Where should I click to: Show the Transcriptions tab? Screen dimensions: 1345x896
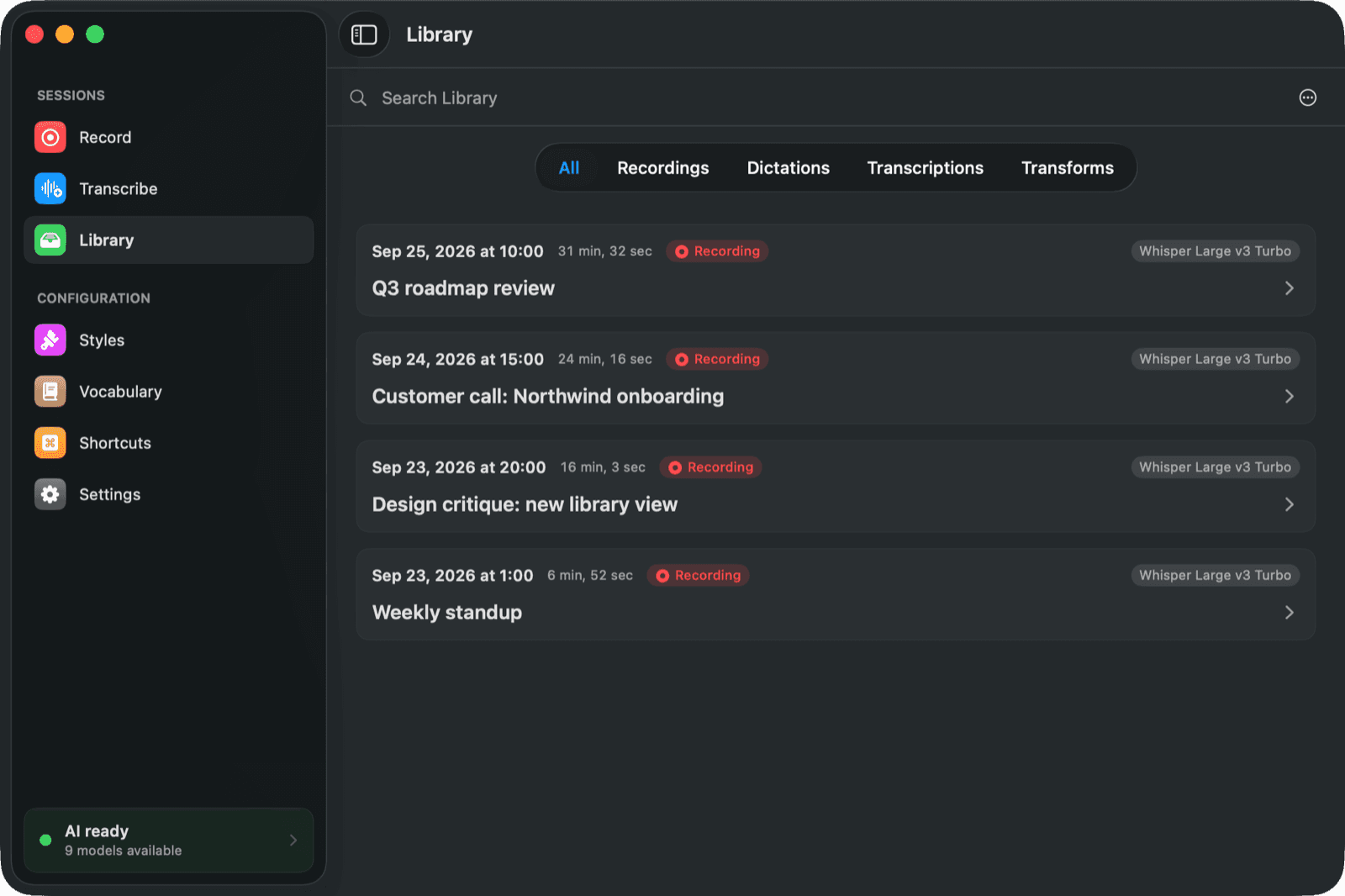[x=926, y=168]
